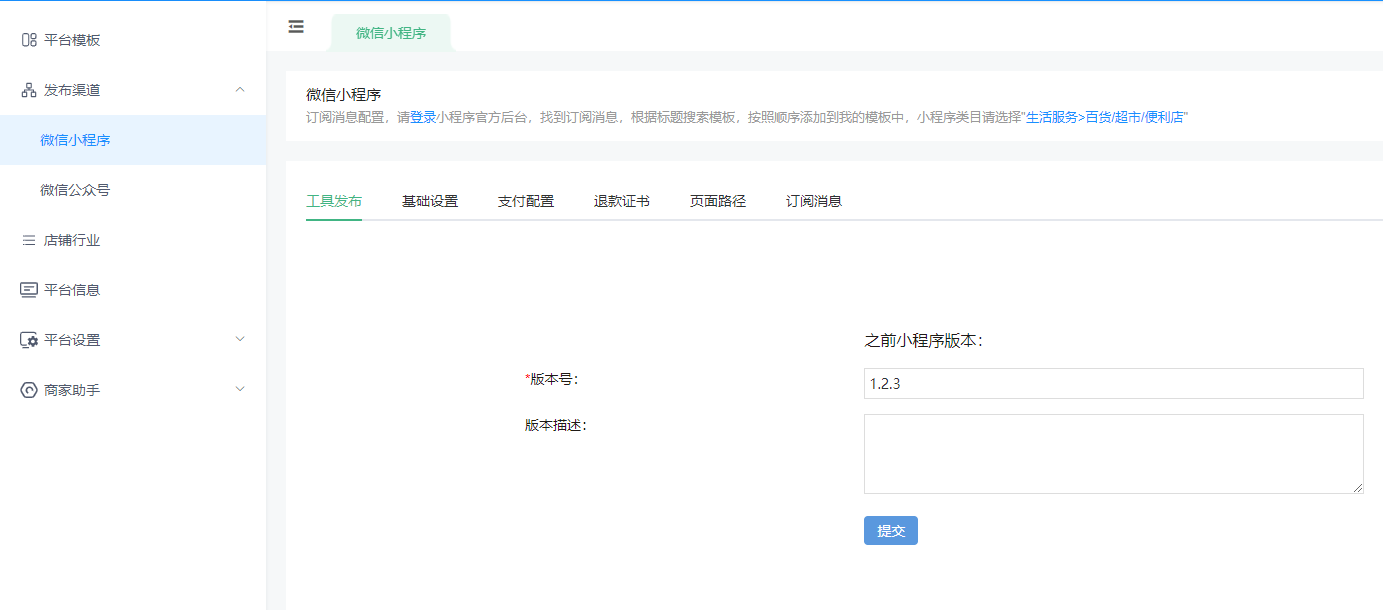Click the *版本号 label
The image size is (1383, 610).
point(552,379)
